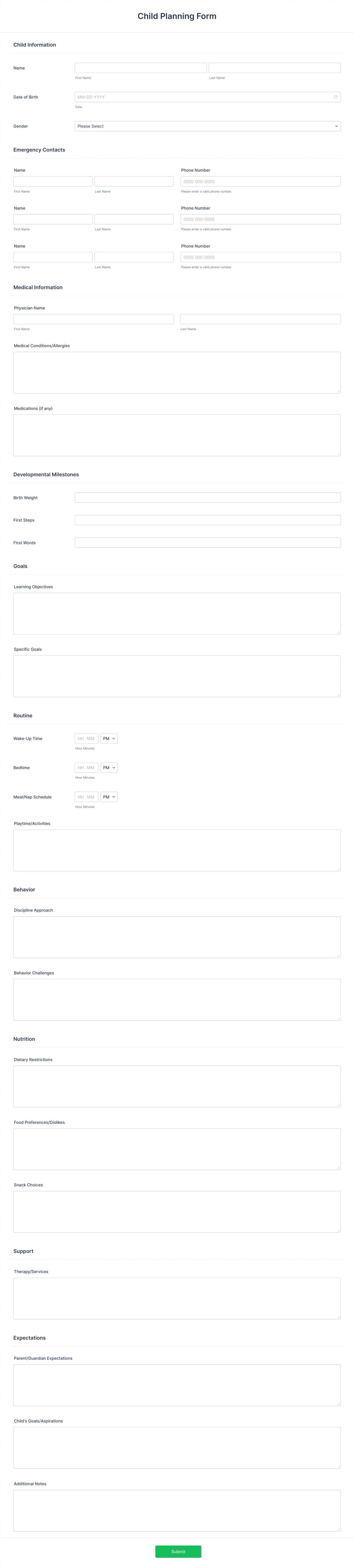Click the second Emergency Contact's First Name field

tap(52, 219)
